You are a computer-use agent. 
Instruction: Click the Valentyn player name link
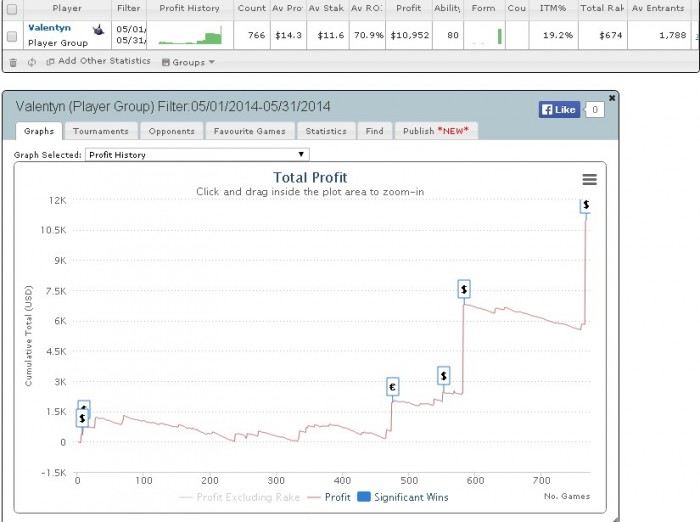(49, 28)
